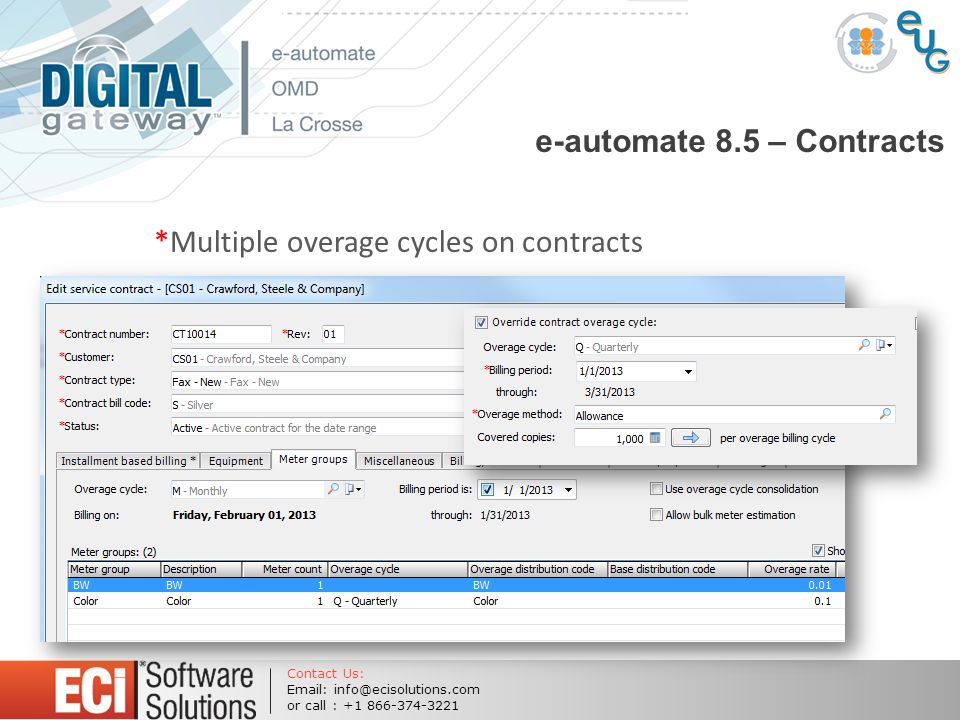Open the calculator icon in Covered copies
960x720 pixels.
pyautogui.click(x=655, y=438)
